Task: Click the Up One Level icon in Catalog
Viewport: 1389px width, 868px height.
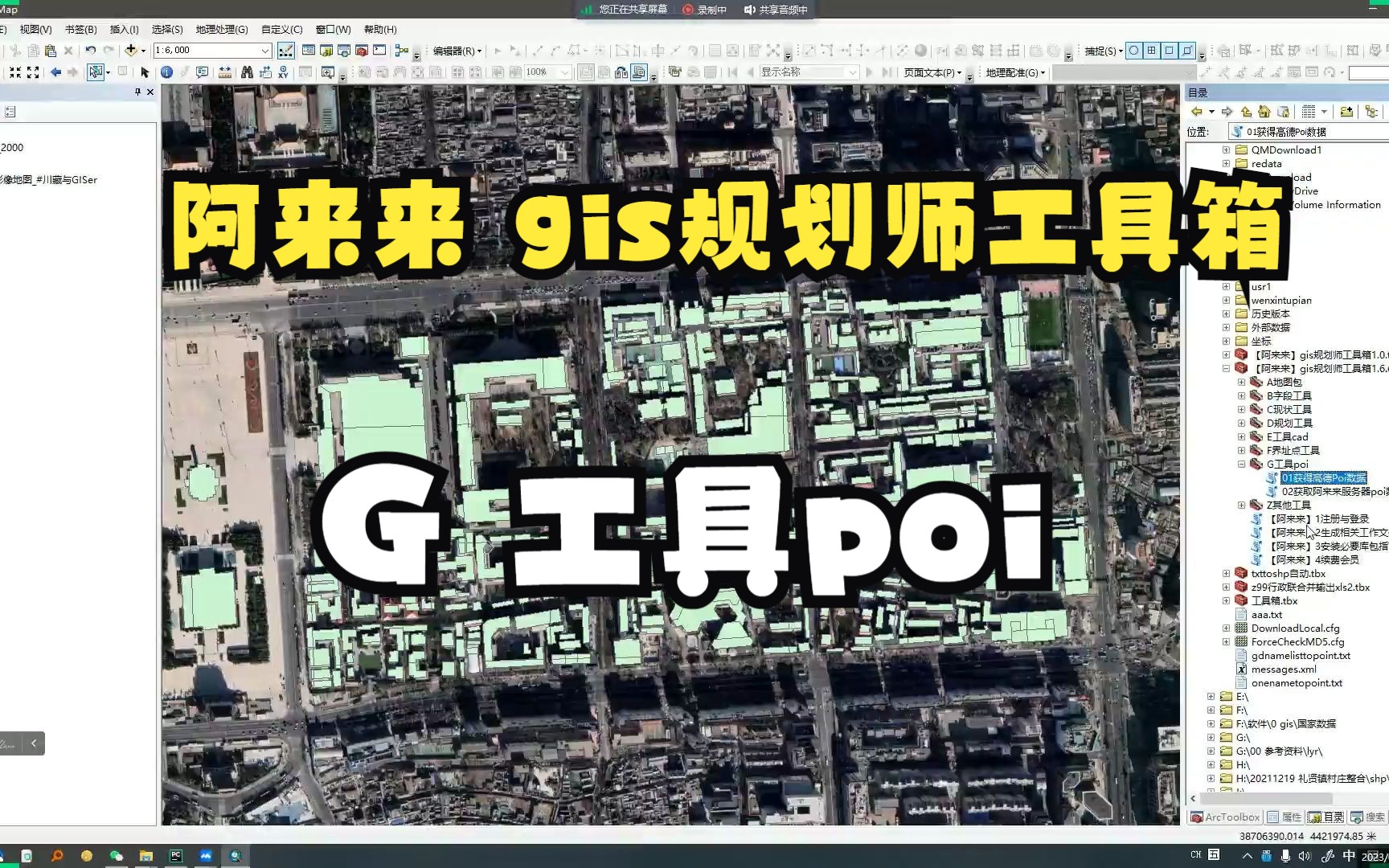Action: click(1247, 112)
